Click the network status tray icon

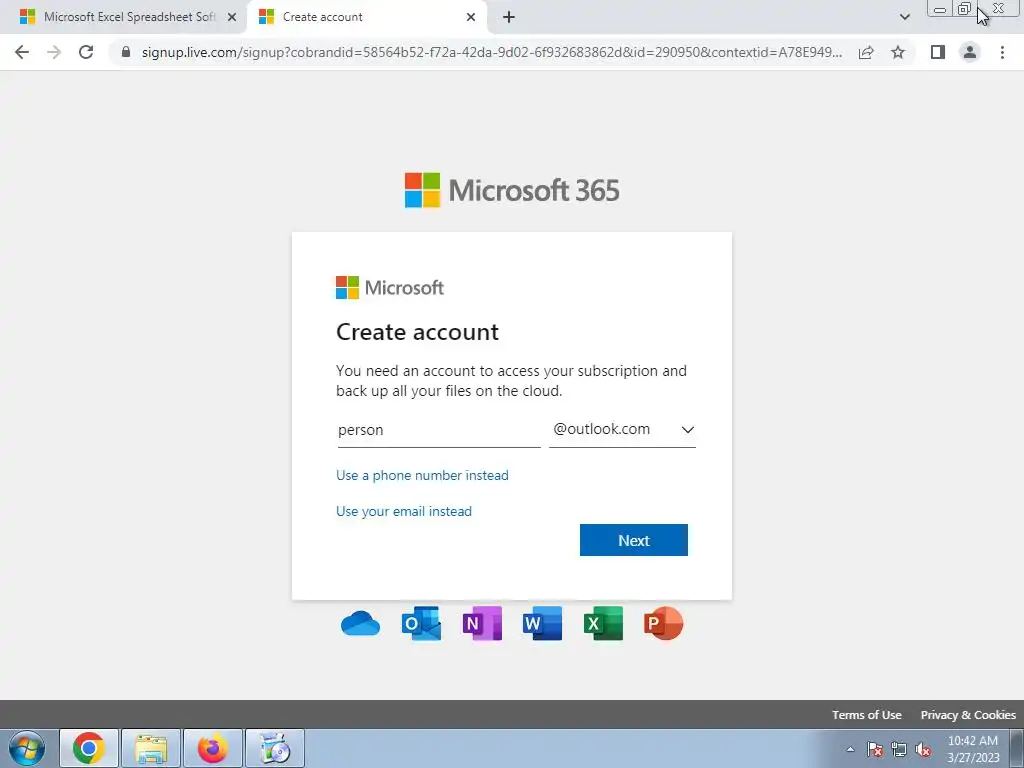pyautogui.click(x=899, y=749)
